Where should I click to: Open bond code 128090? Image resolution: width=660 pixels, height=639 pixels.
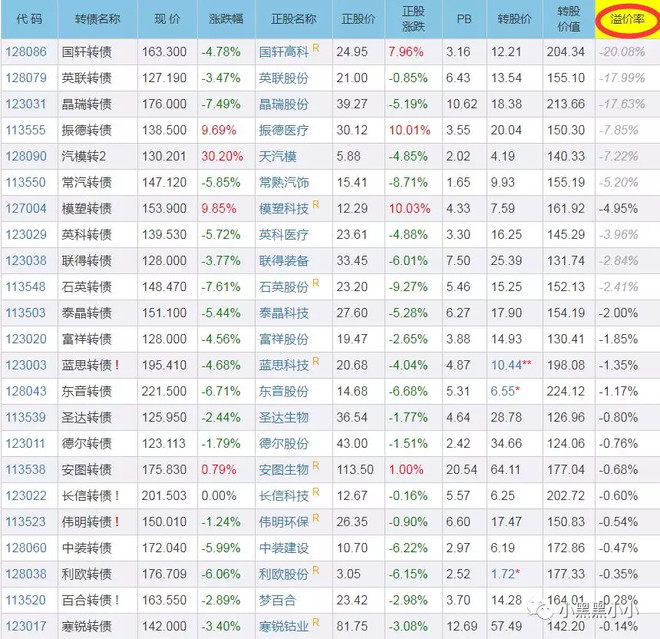tap(26, 156)
